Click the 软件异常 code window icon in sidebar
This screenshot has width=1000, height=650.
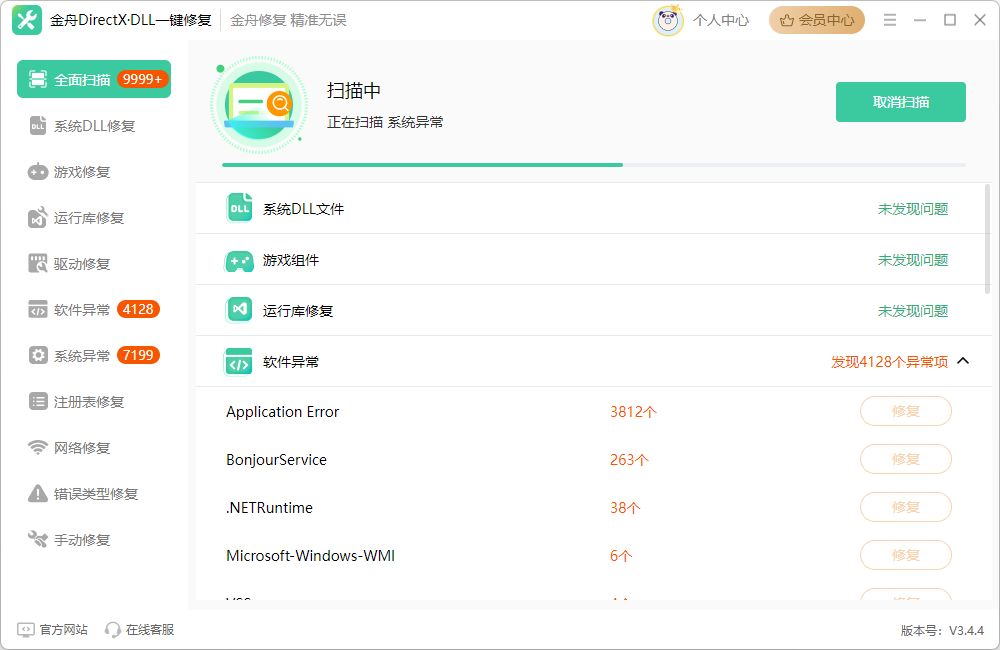38,309
